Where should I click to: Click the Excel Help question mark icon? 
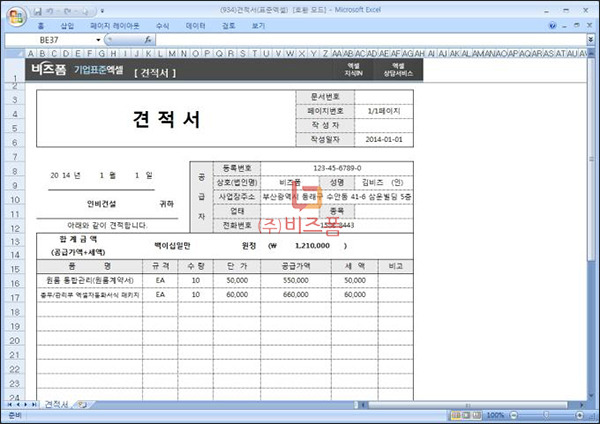click(x=553, y=26)
